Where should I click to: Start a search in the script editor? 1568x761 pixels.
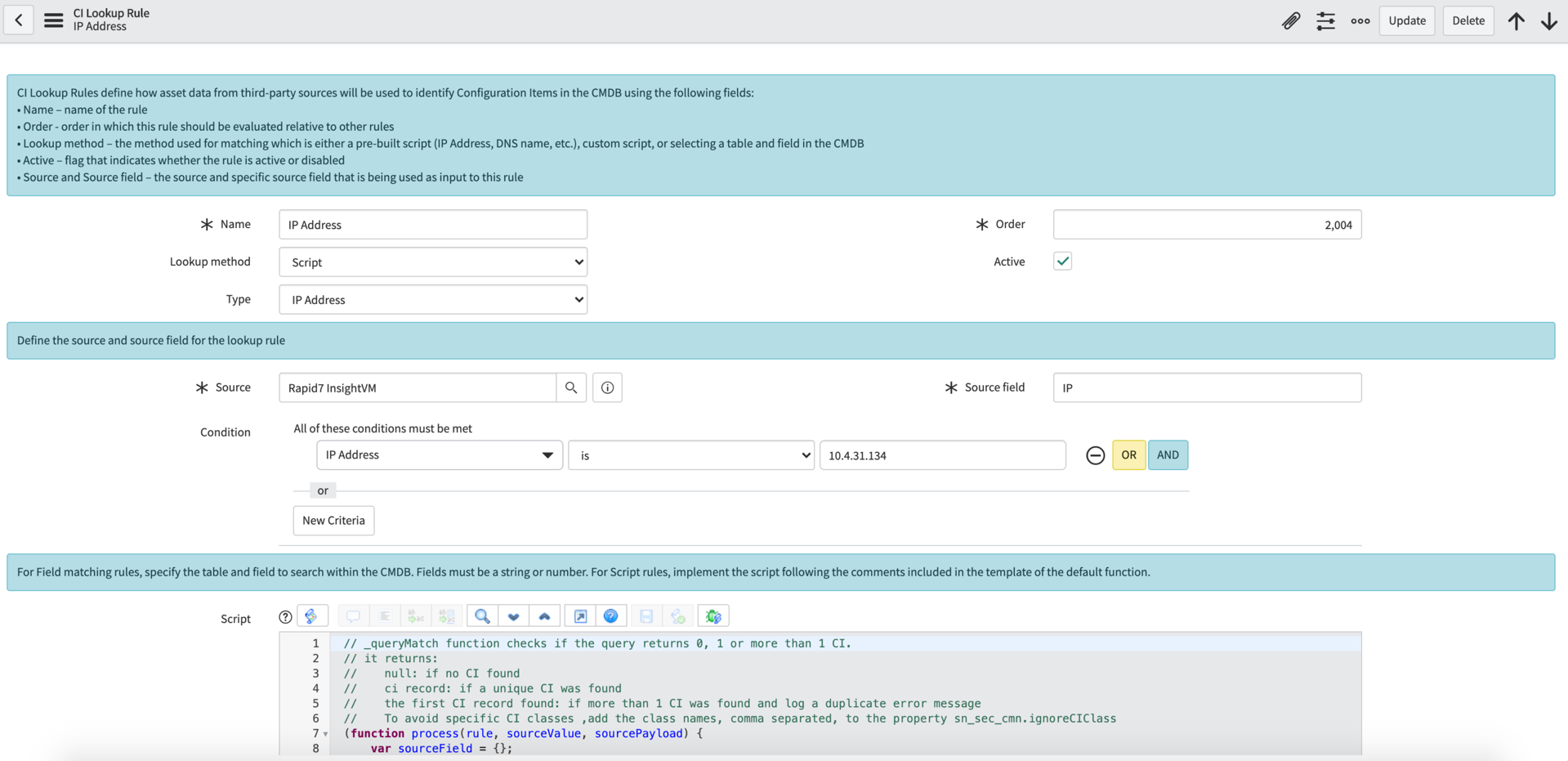coord(482,616)
